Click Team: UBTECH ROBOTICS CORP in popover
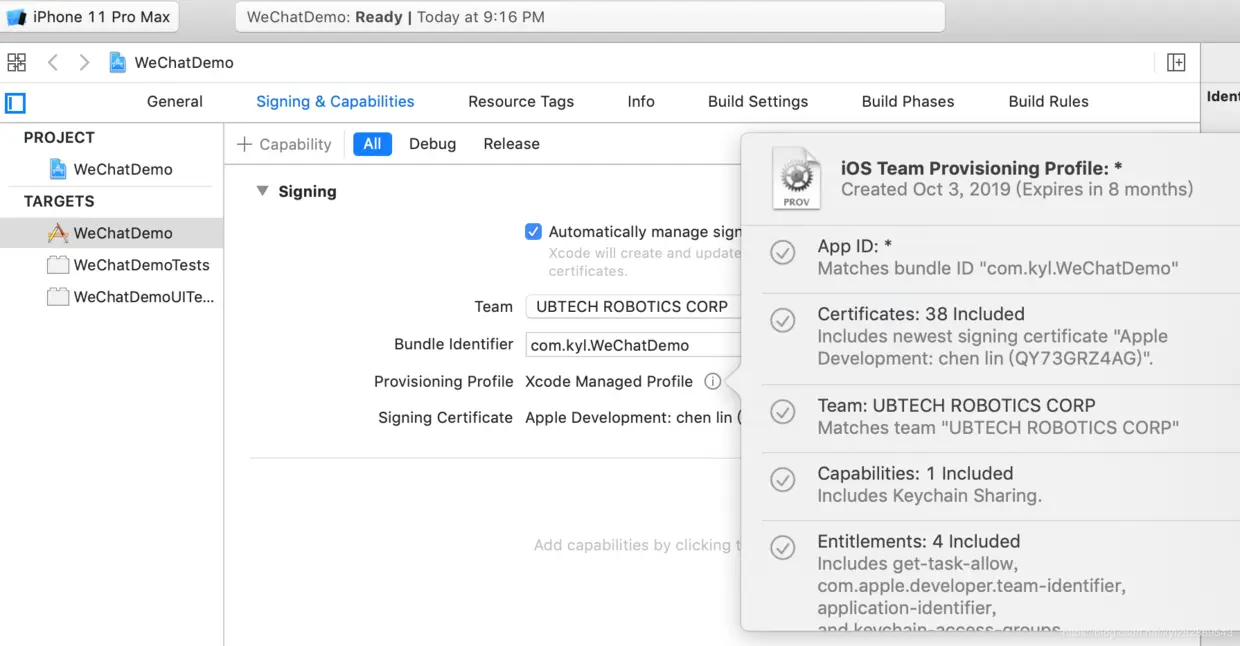1240x646 pixels. [956, 405]
